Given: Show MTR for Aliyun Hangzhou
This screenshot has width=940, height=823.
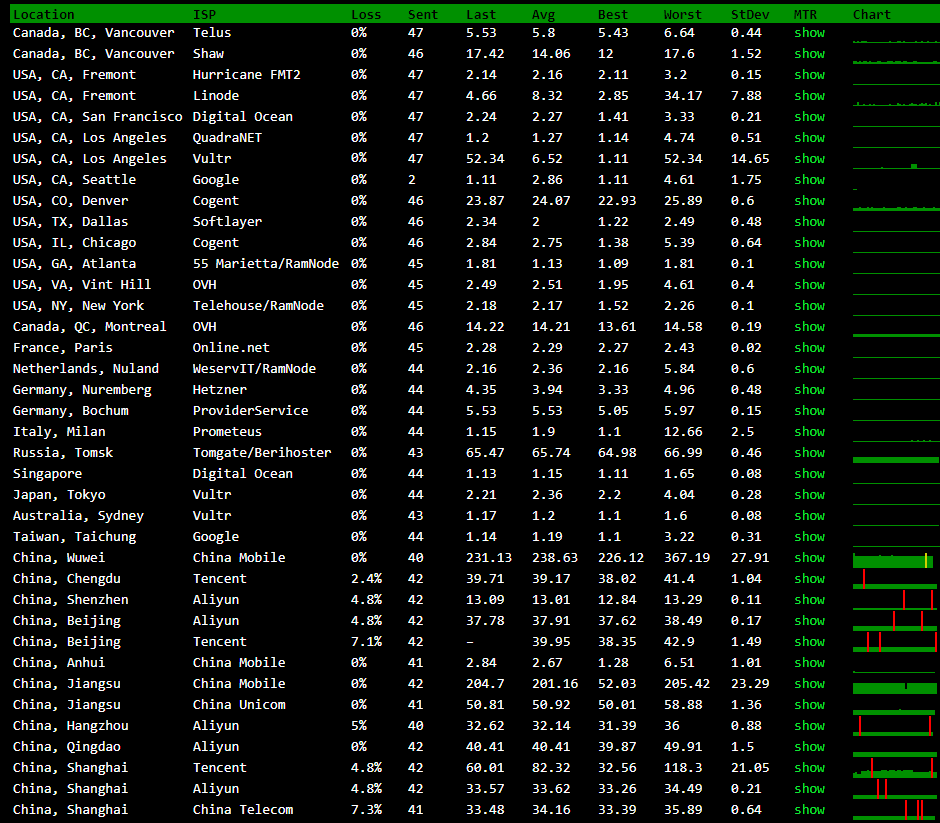Looking at the screenshot, I should tap(809, 725).
